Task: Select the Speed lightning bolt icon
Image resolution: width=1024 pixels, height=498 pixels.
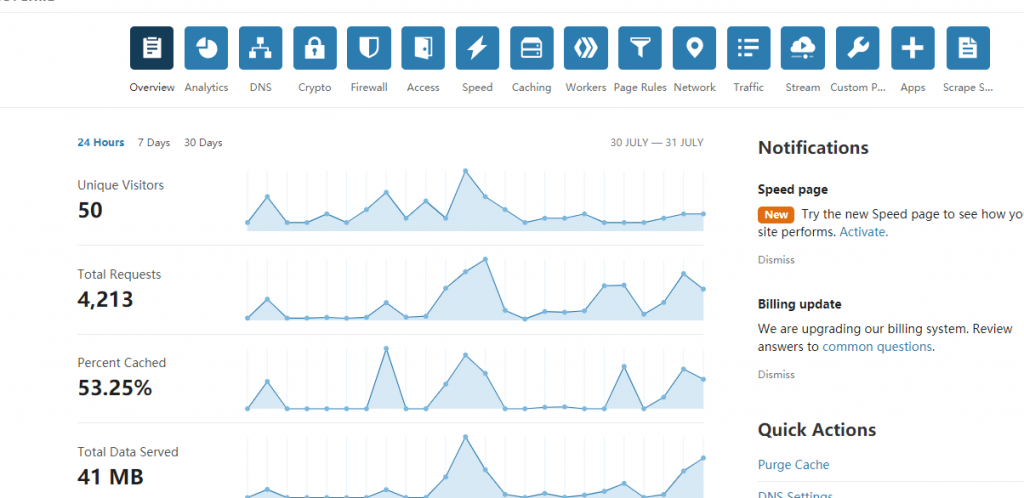Action: click(x=477, y=48)
